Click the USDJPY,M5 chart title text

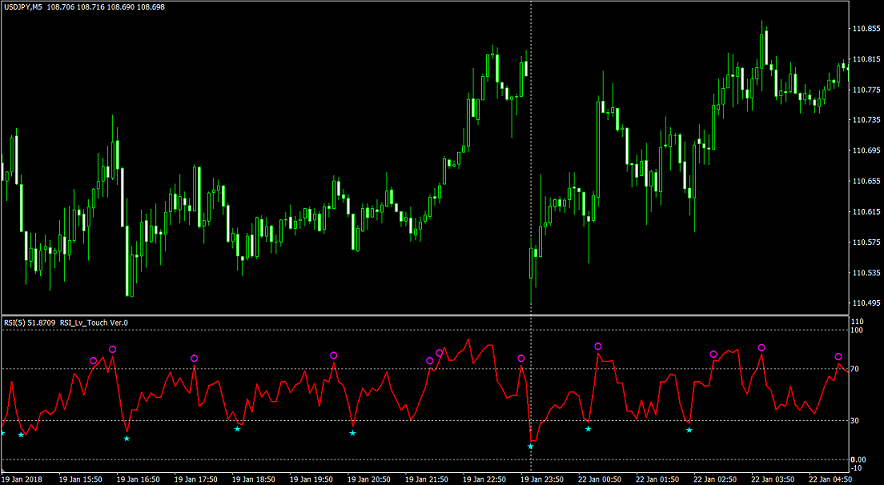pos(23,7)
